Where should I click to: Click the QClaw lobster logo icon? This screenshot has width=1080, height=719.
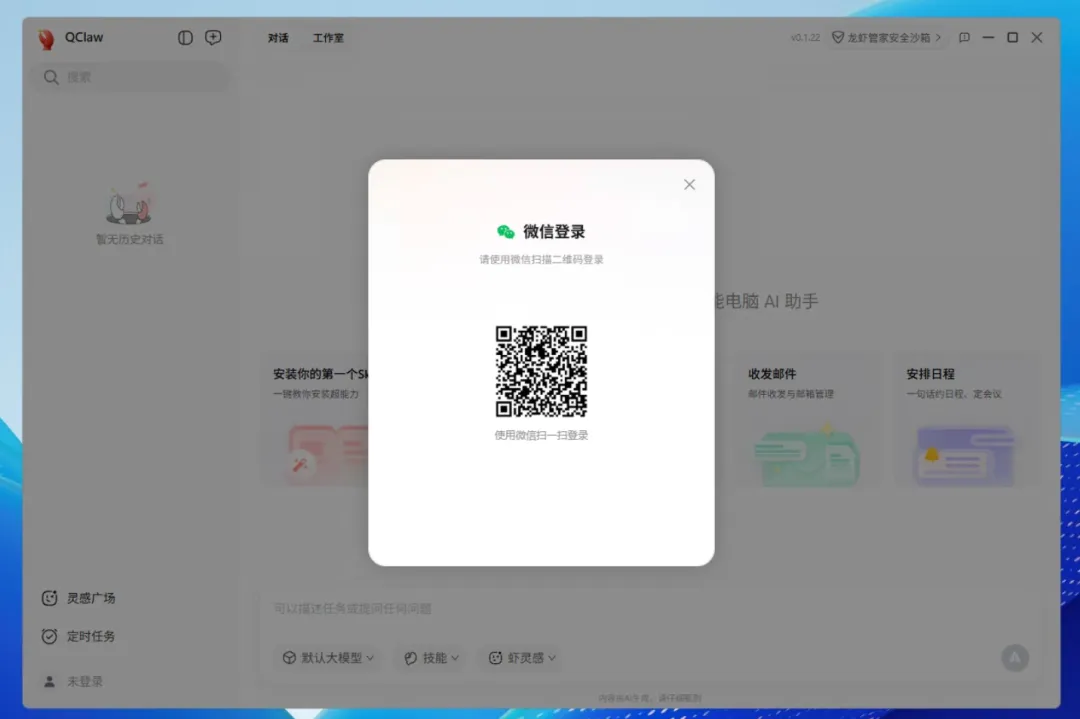click(x=46, y=39)
